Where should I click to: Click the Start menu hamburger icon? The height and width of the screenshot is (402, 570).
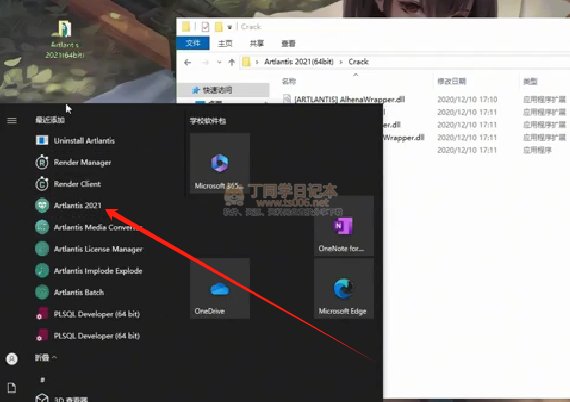click(12, 120)
